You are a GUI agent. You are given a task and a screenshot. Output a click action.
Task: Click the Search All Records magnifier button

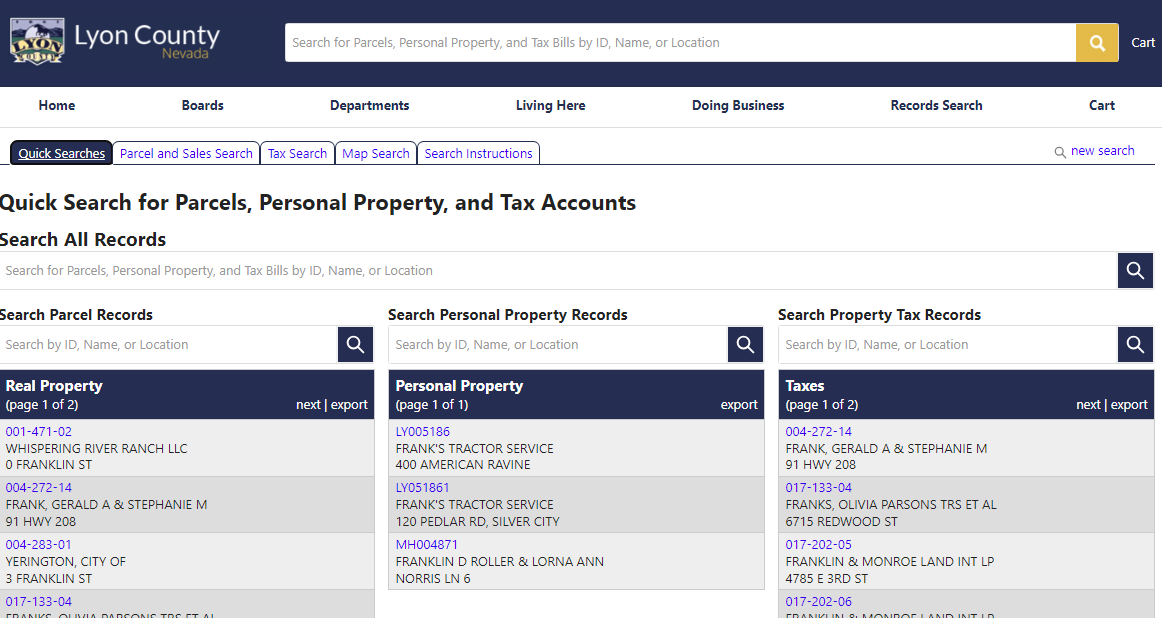[1135, 271]
